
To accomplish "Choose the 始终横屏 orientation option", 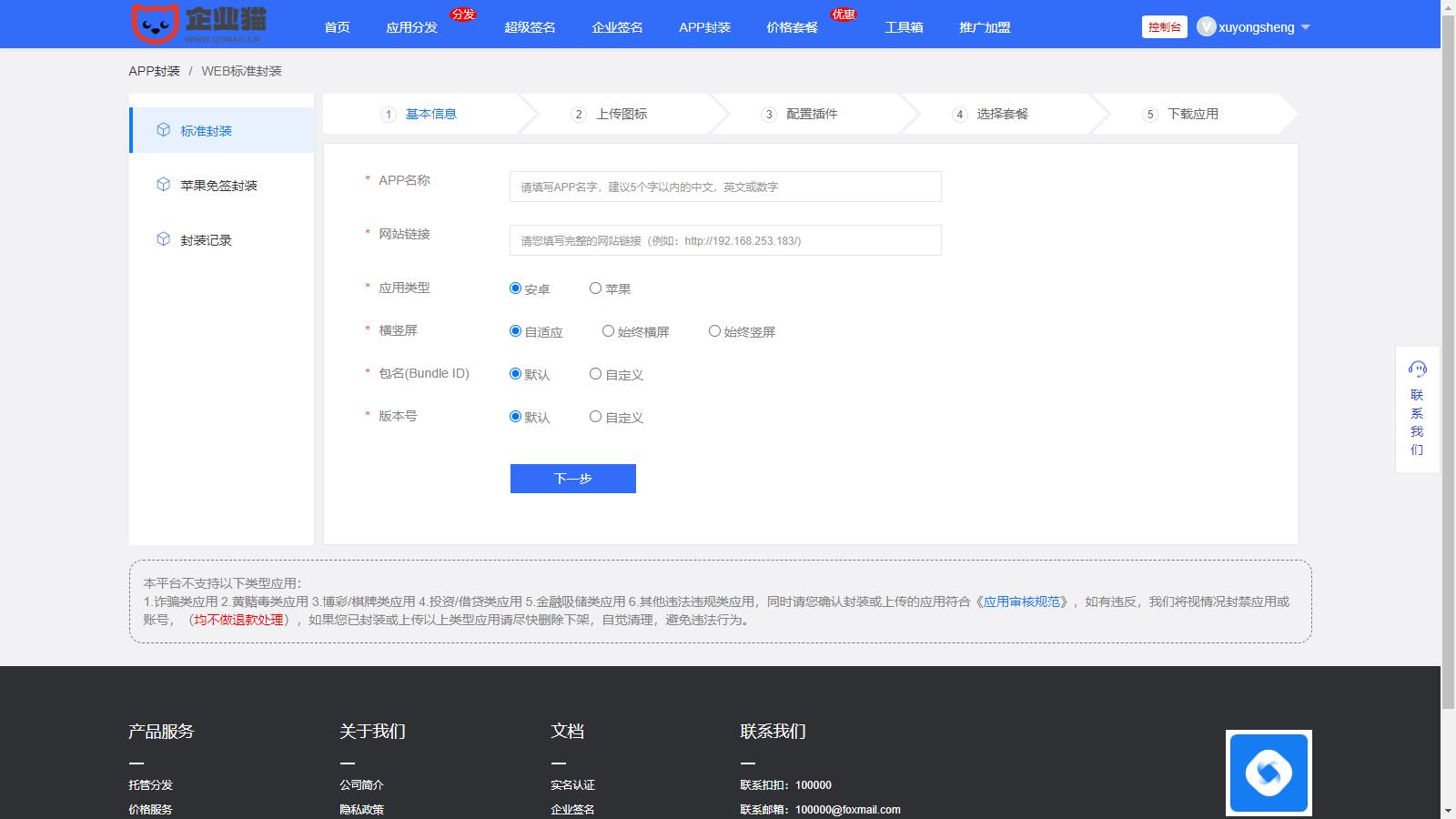I will (x=608, y=331).
